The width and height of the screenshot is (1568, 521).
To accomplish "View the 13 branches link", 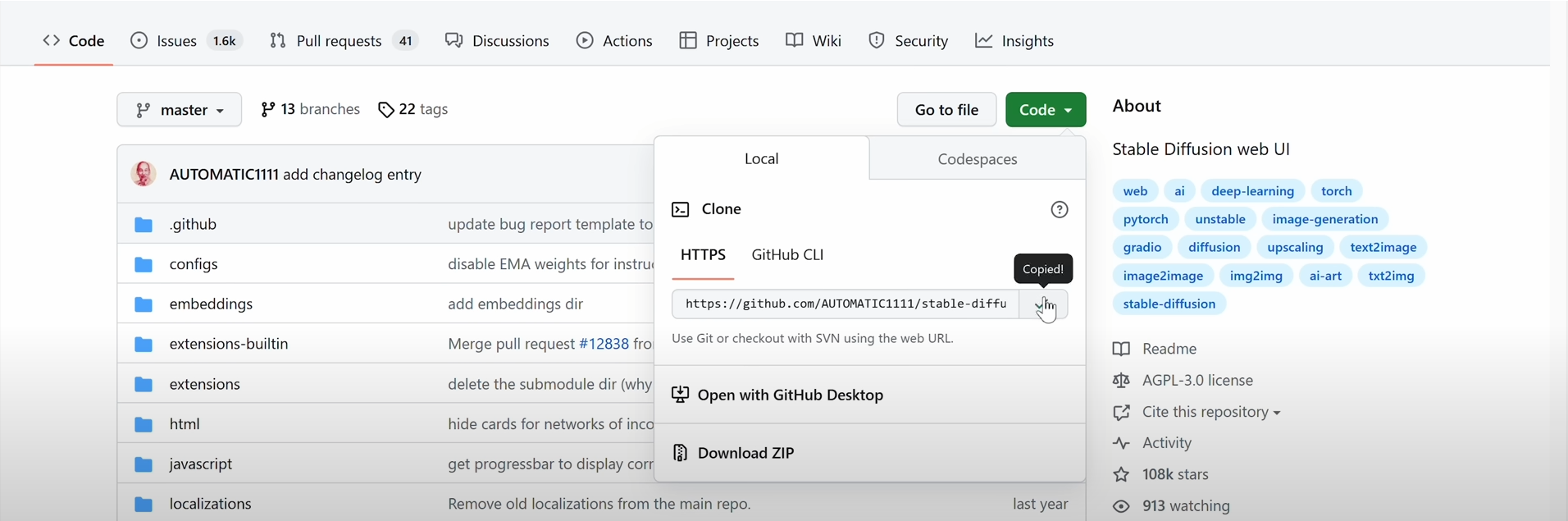I will coord(310,109).
